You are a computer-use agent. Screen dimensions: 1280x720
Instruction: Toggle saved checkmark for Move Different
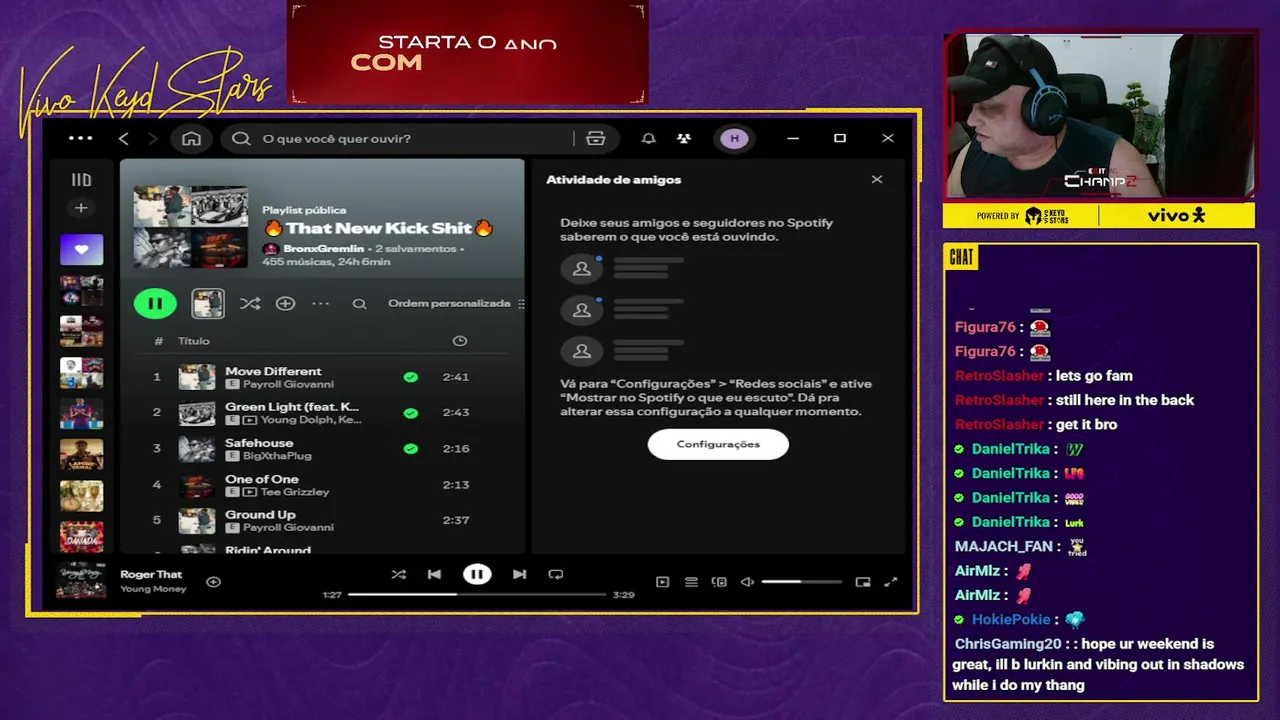[410, 377]
